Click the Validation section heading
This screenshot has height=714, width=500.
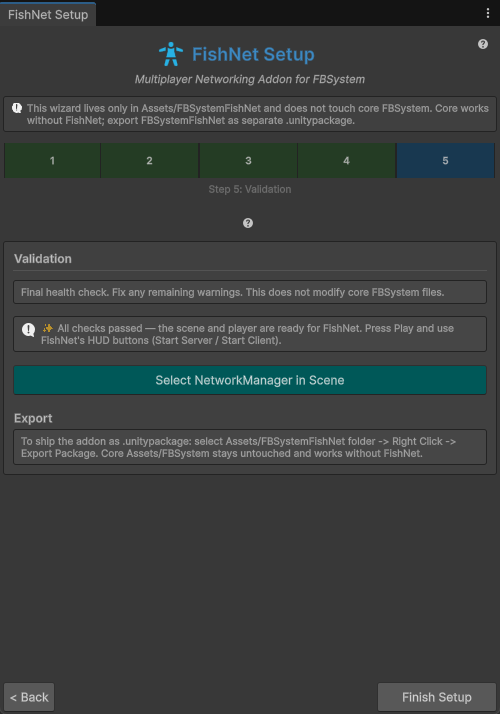(43, 259)
